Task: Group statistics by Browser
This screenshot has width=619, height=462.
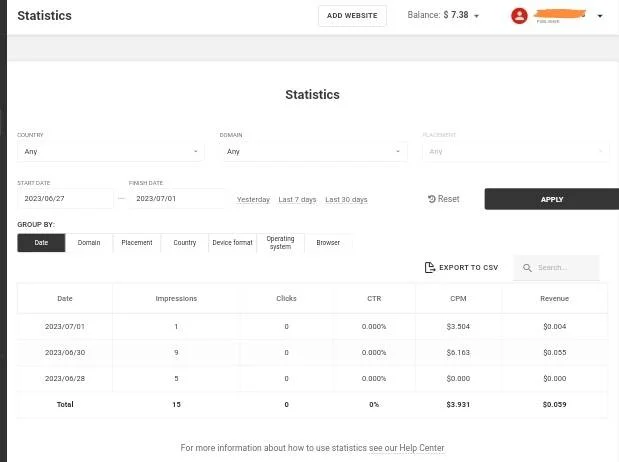Action: point(328,242)
